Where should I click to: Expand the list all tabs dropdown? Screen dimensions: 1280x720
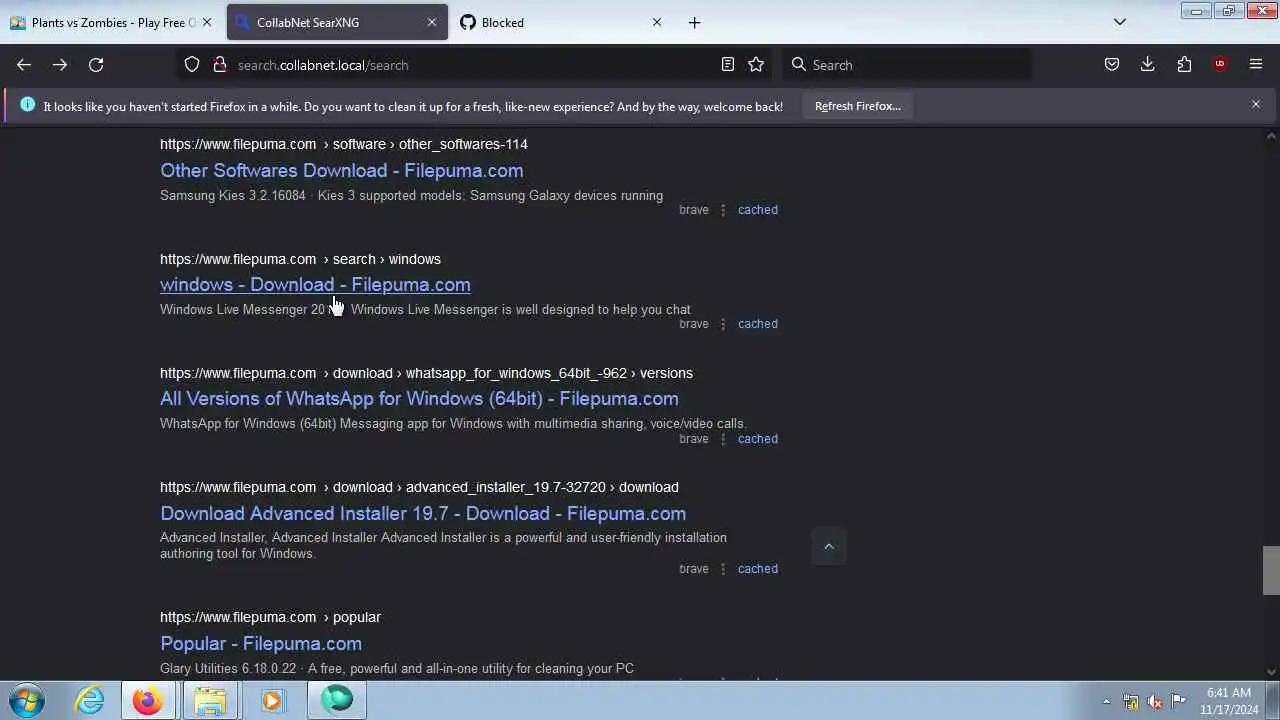click(1120, 22)
